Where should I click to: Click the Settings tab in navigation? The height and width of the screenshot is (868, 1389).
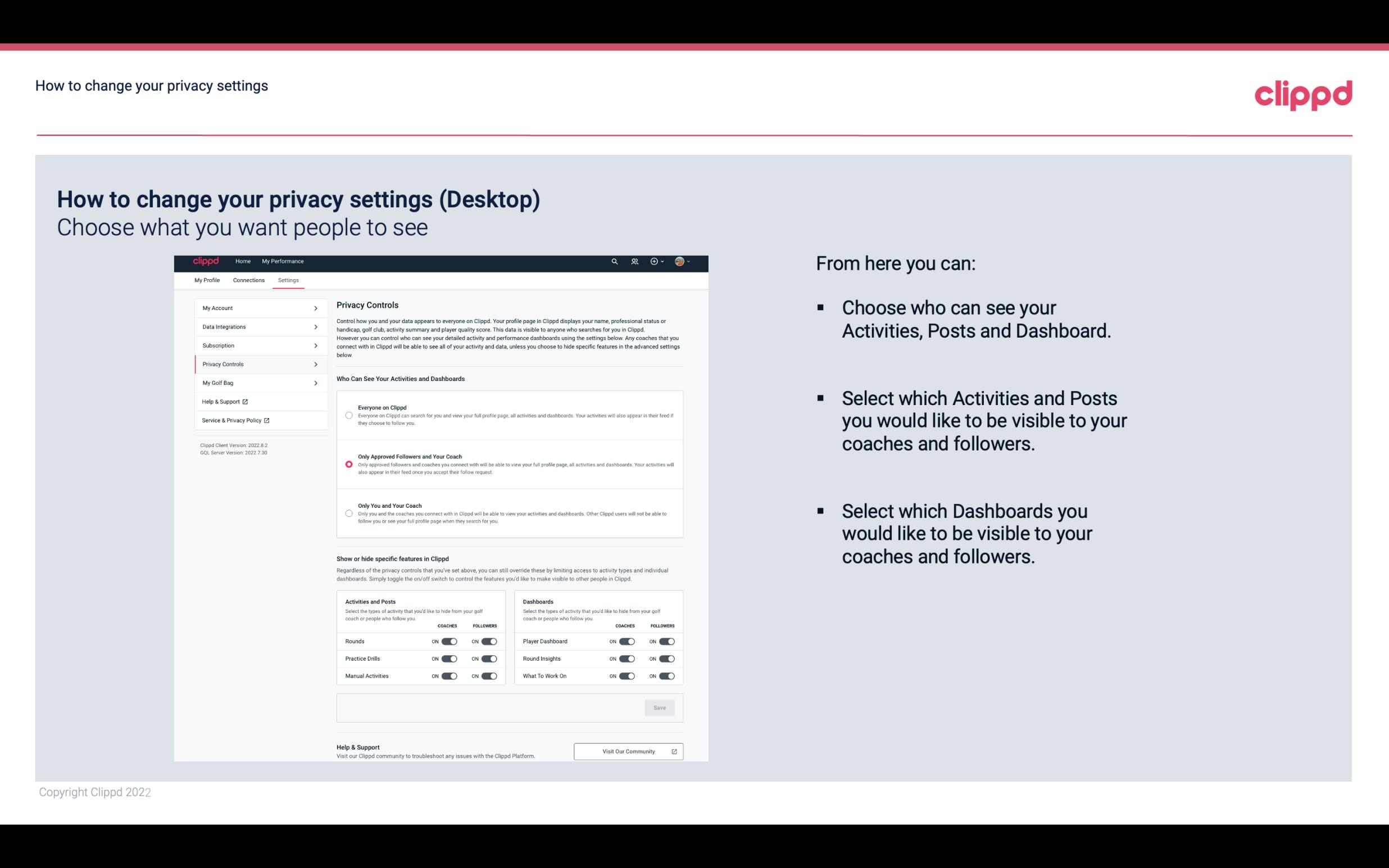288,280
